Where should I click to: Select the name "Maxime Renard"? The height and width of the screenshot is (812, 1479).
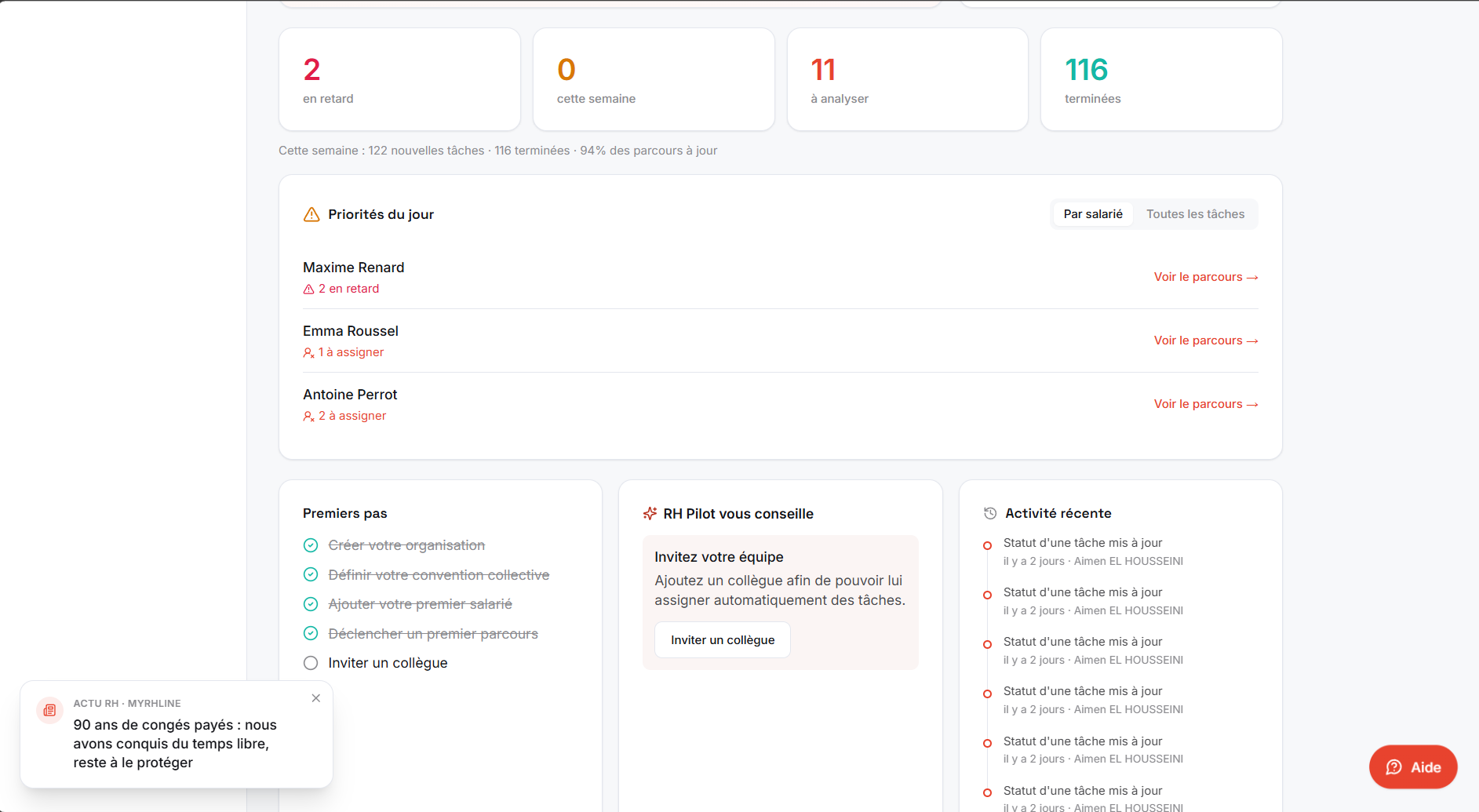[354, 268]
